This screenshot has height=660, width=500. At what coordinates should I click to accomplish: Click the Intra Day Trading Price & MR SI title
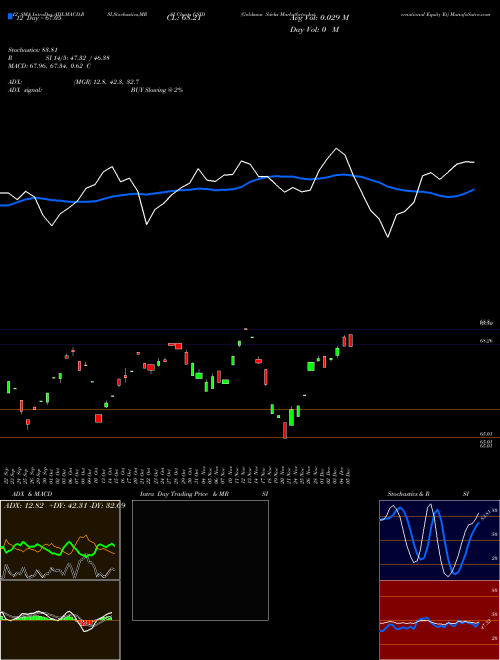204,494
